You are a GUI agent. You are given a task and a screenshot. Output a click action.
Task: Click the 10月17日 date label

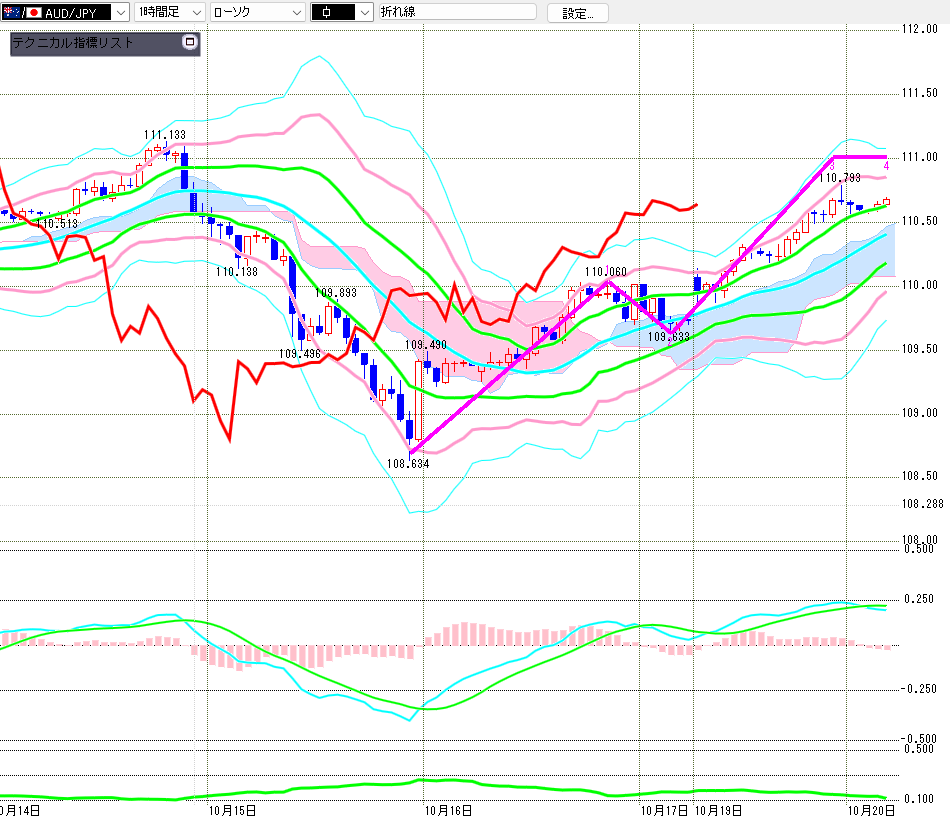(665, 811)
